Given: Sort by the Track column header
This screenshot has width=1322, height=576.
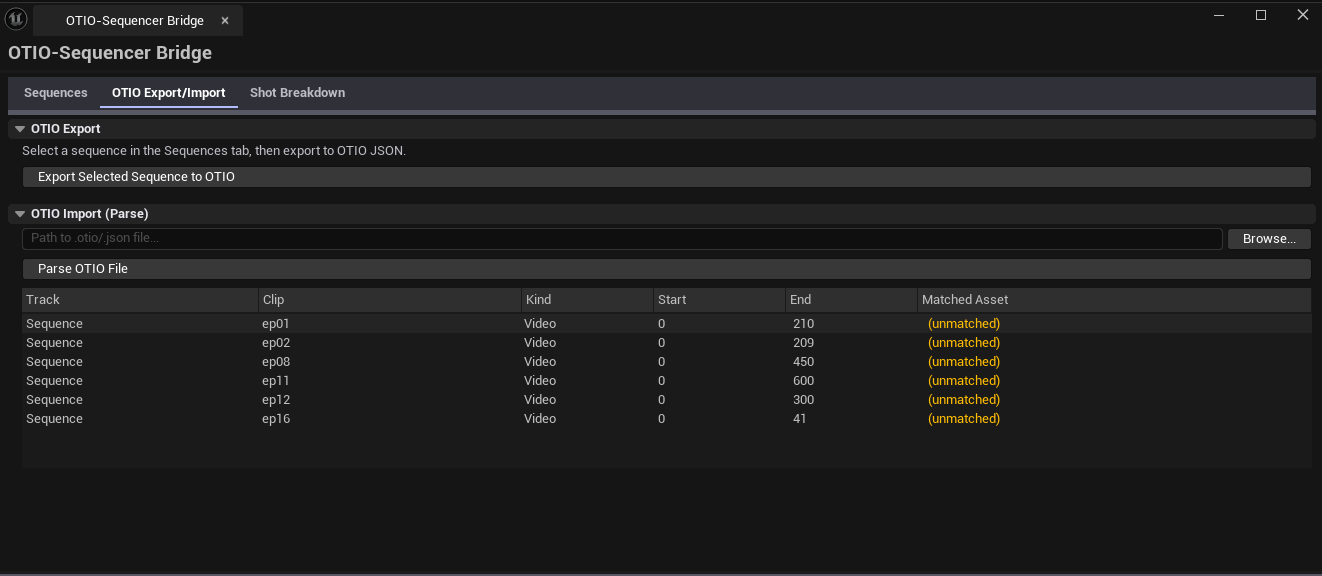Looking at the screenshot, I should click(x=140, y=300).
